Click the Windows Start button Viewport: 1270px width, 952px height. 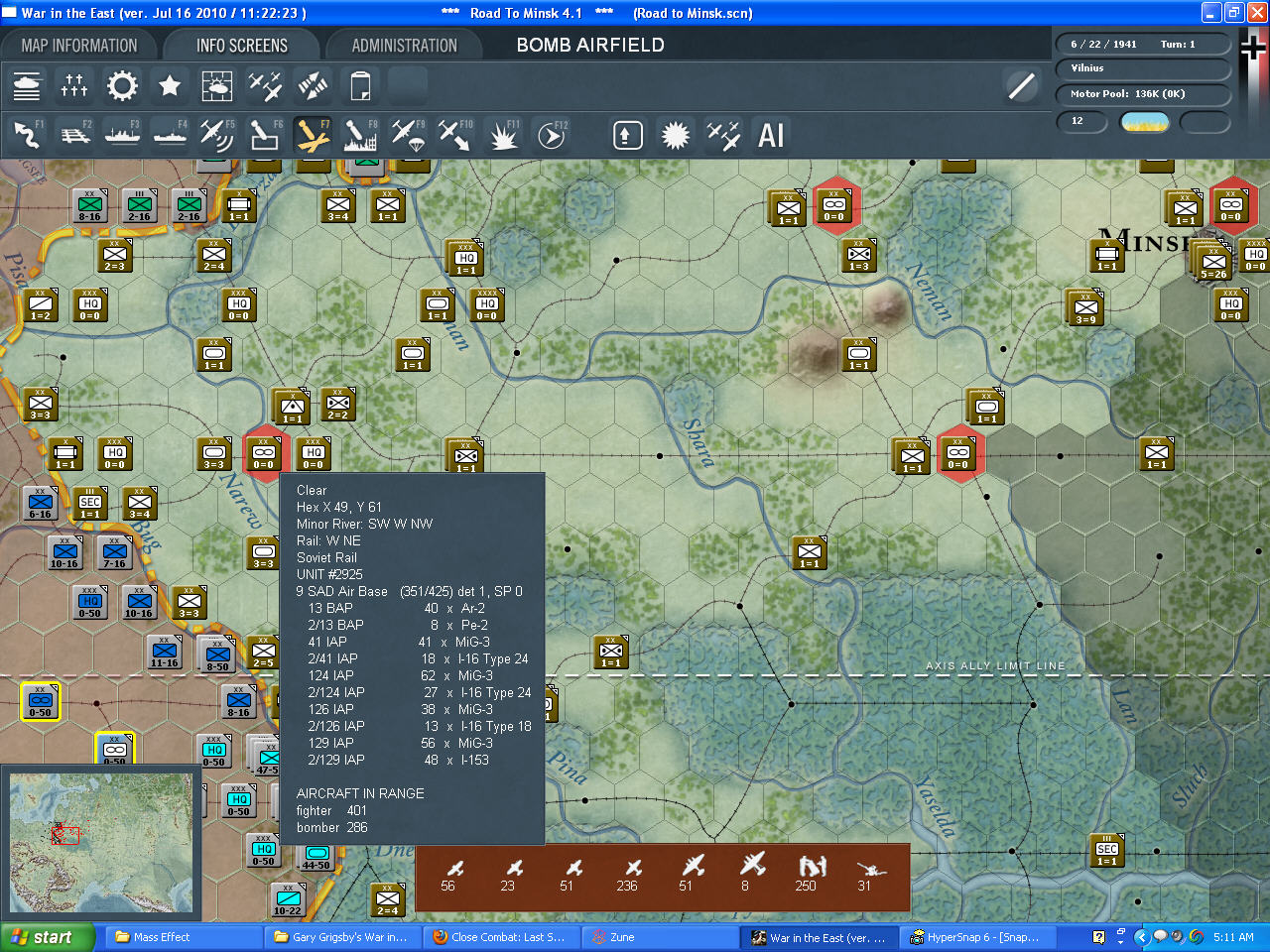[x=42, y=937]
